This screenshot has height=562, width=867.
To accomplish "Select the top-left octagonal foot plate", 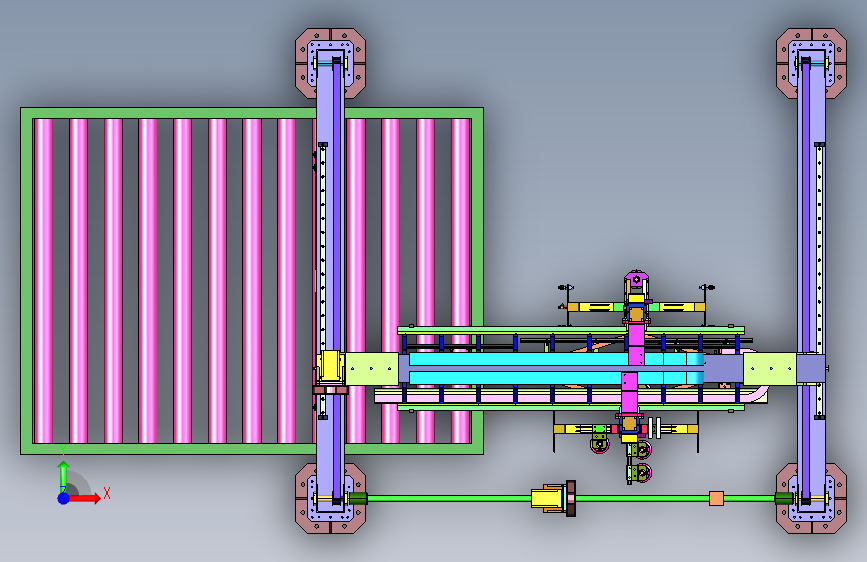I will click(x=331, y=63).
